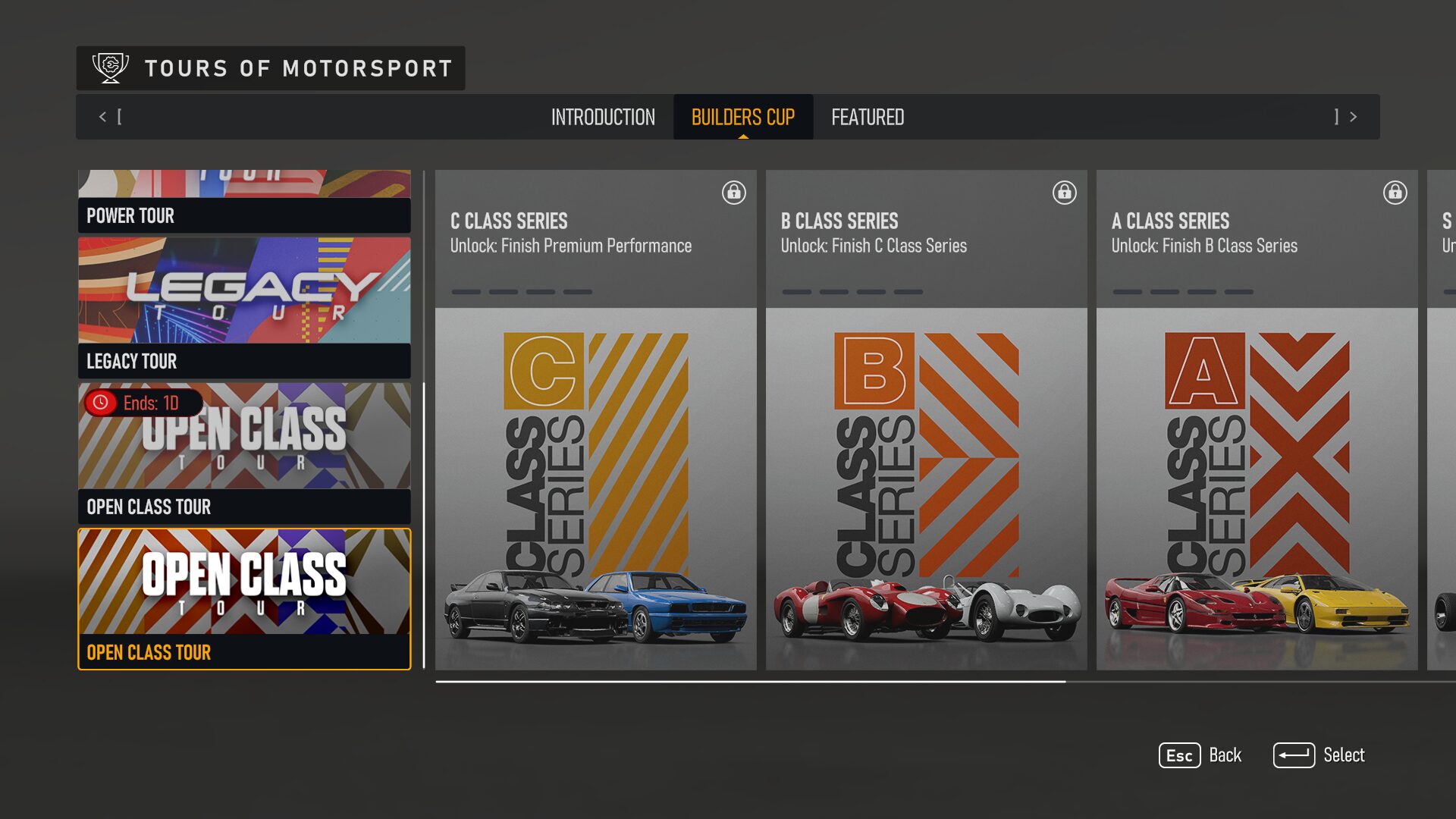Open the Featured tab
The width and height of the screenshot is (1456, 819).
point(868,118)
